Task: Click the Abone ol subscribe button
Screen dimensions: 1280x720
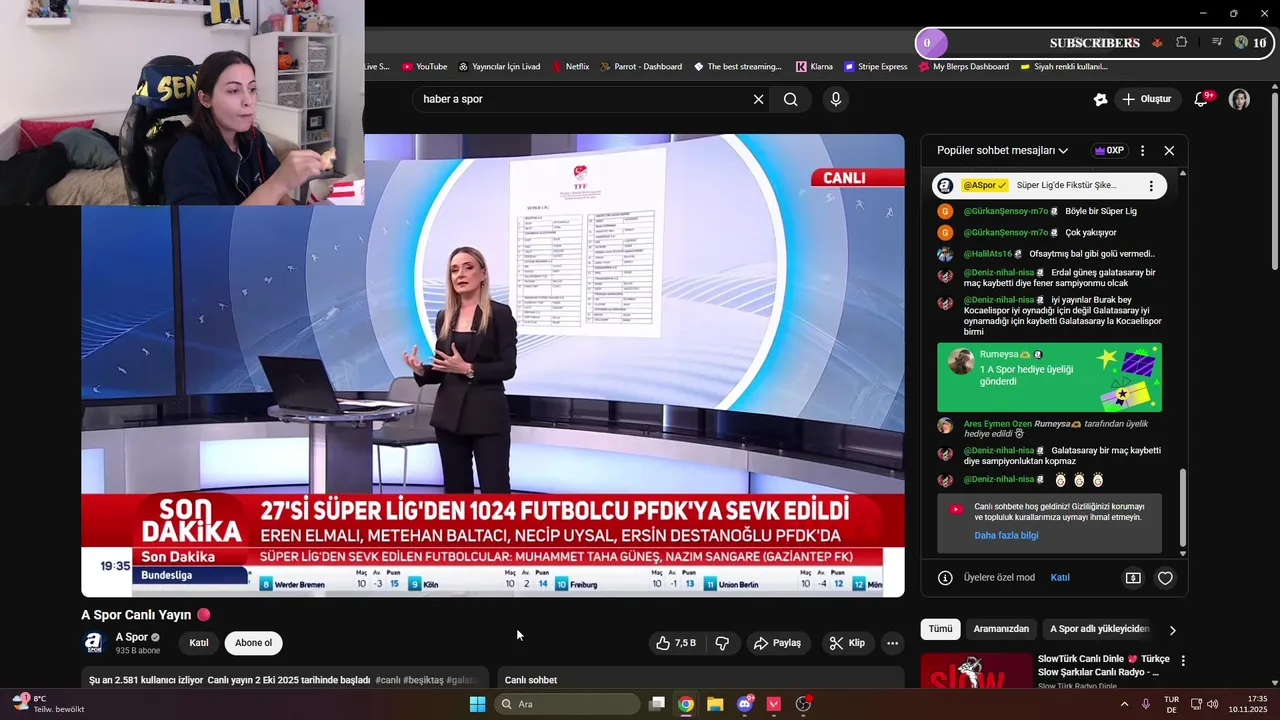Action: click(253, 643)
